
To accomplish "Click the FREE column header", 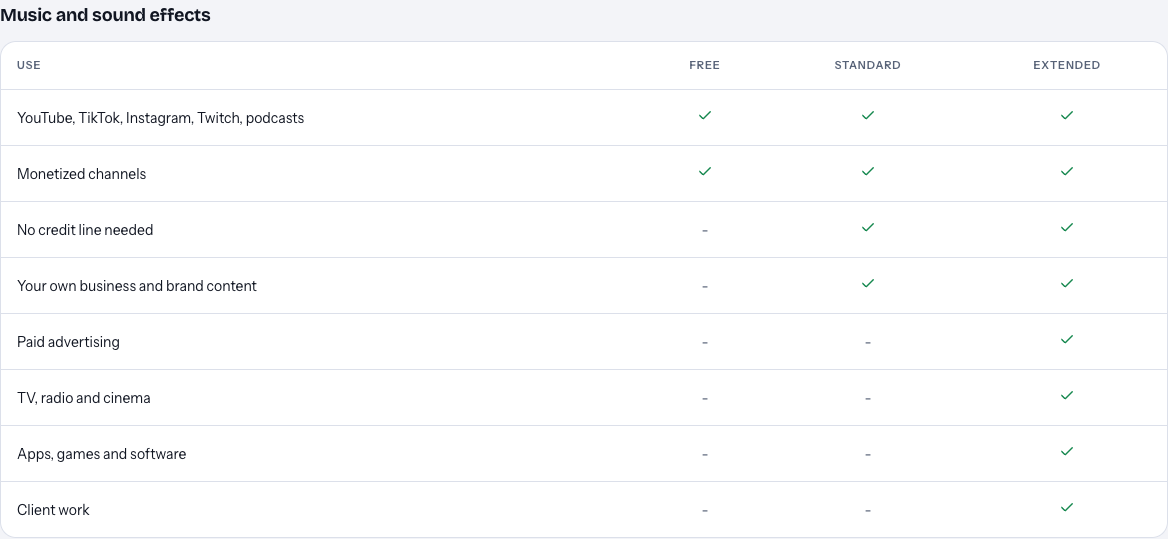I will pos(705,66).
